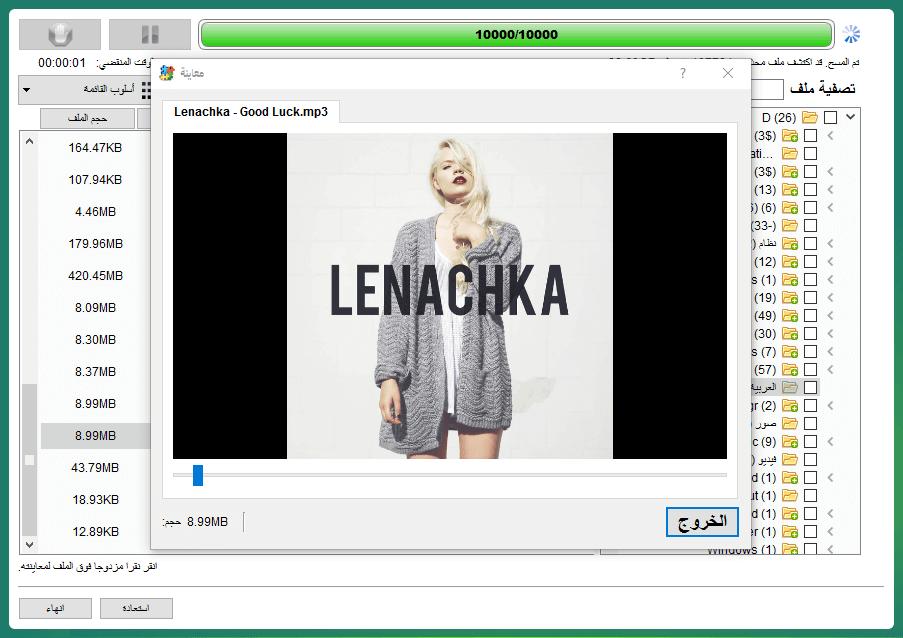
Task: Click the folder icon of the صور row
Action: (x=790, y=424)
